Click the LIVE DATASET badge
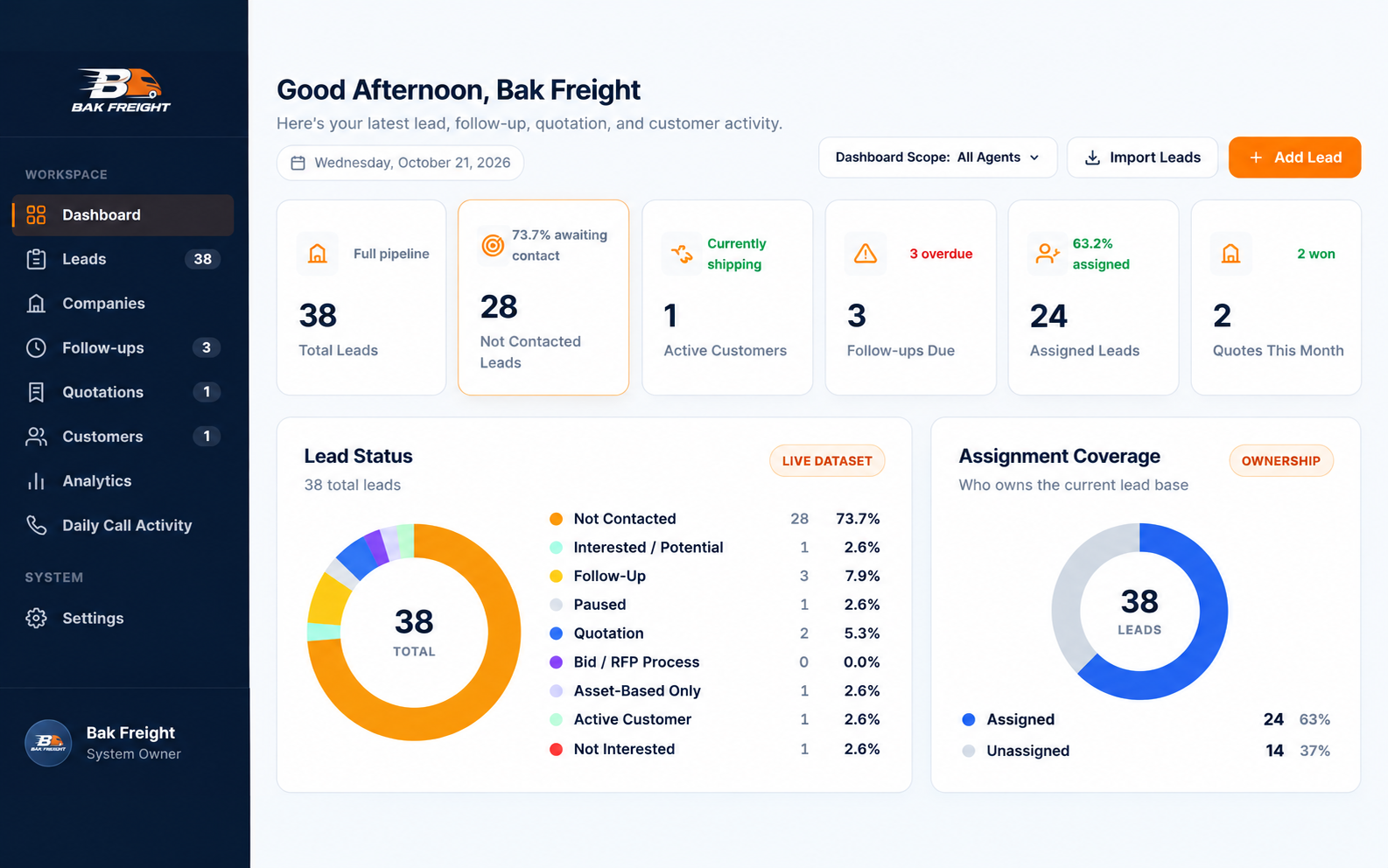Image resolution: width=1388 pixels, height=868 pixels. coord(827,461)
